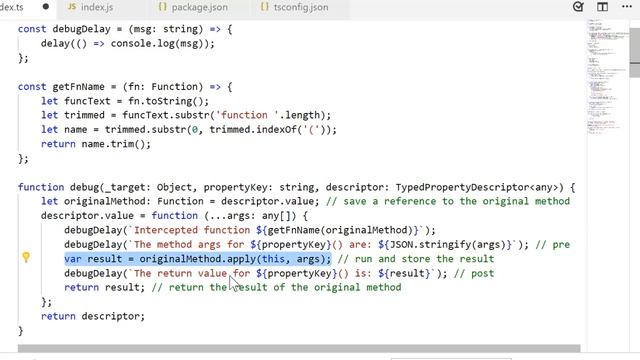Open changes icon in editor title bar
640x360 pixels.
578,7
